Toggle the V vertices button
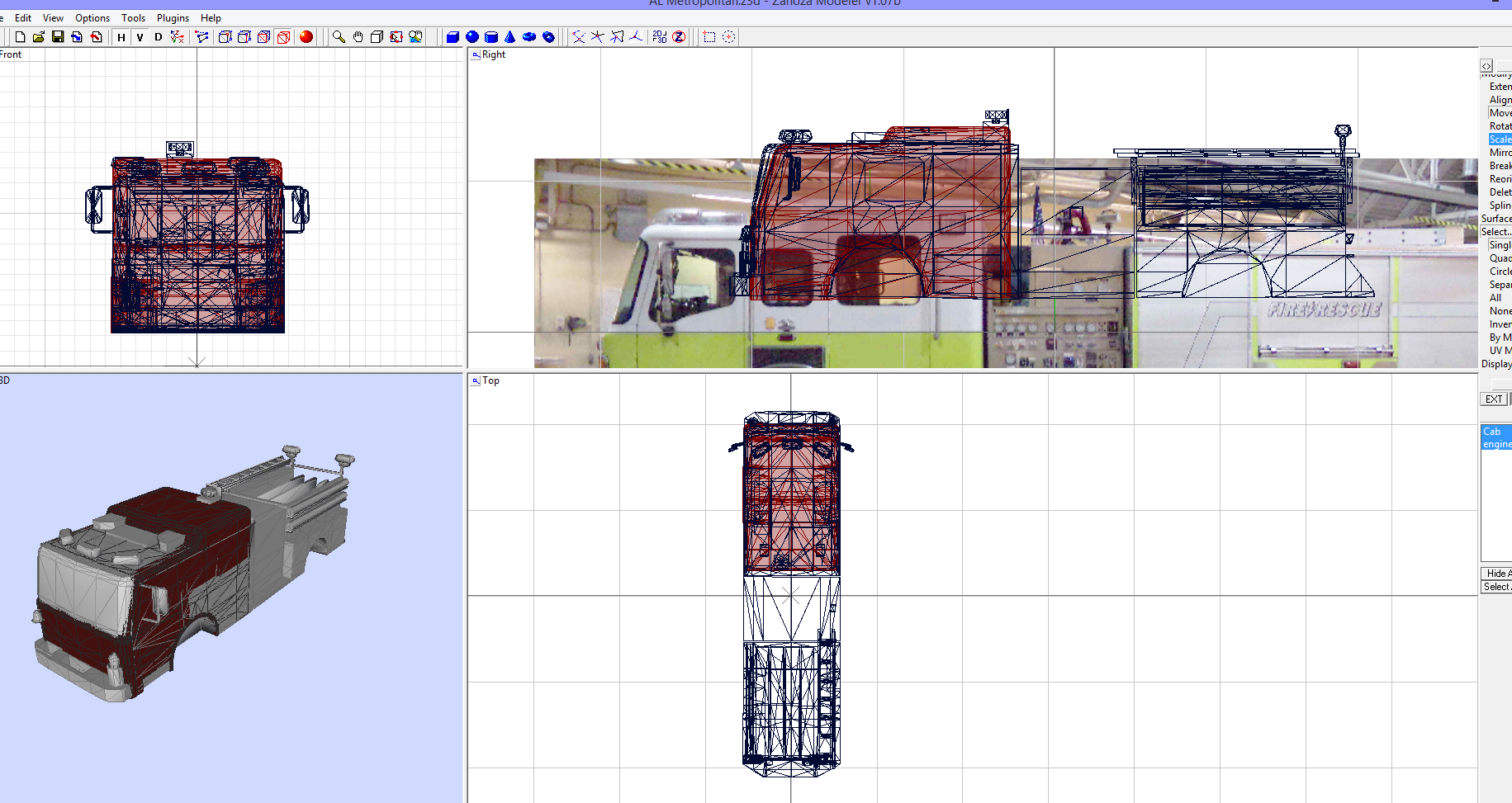The height and width of the screenshot is (803, 1512). coord(140,37)
